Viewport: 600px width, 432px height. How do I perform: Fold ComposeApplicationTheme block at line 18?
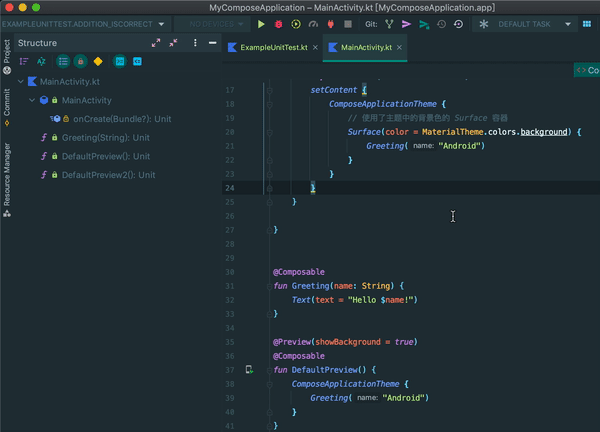click(x=269, y=104)
